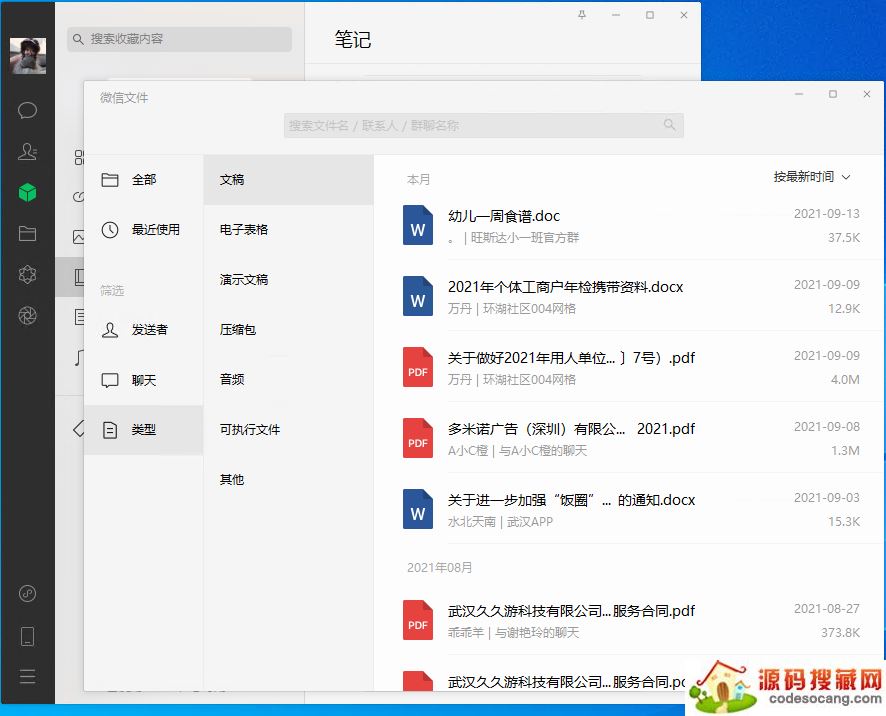Select the 最近使用 filter
This screenshot has width=886, height=716.
[144, 229]
